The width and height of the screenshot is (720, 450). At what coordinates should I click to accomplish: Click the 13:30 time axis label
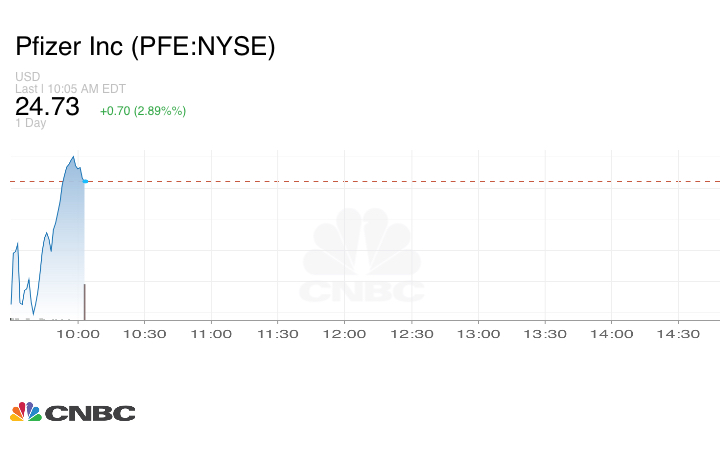(x=545, y=334)
